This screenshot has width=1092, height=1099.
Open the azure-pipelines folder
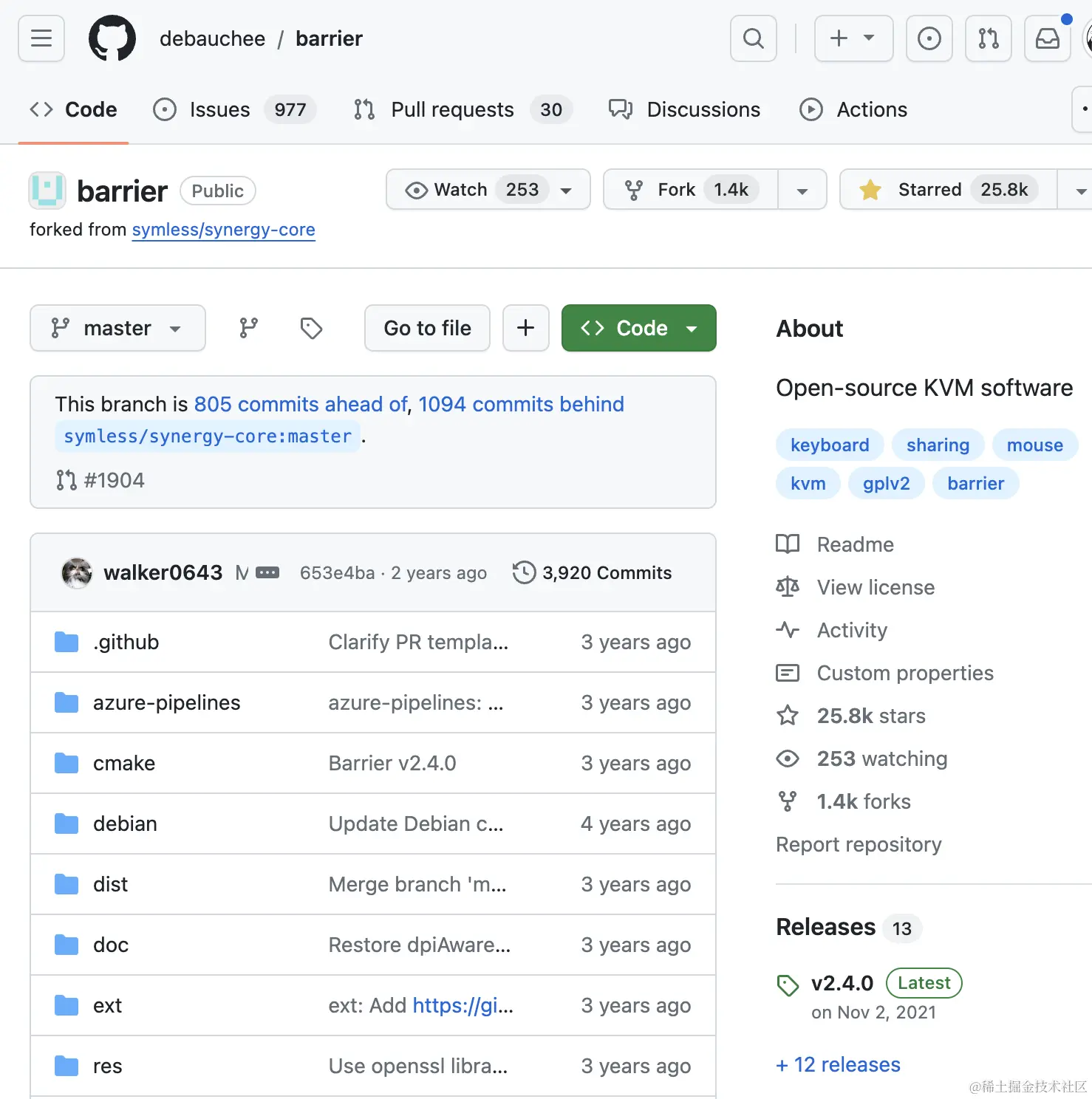tap(166, 702)
